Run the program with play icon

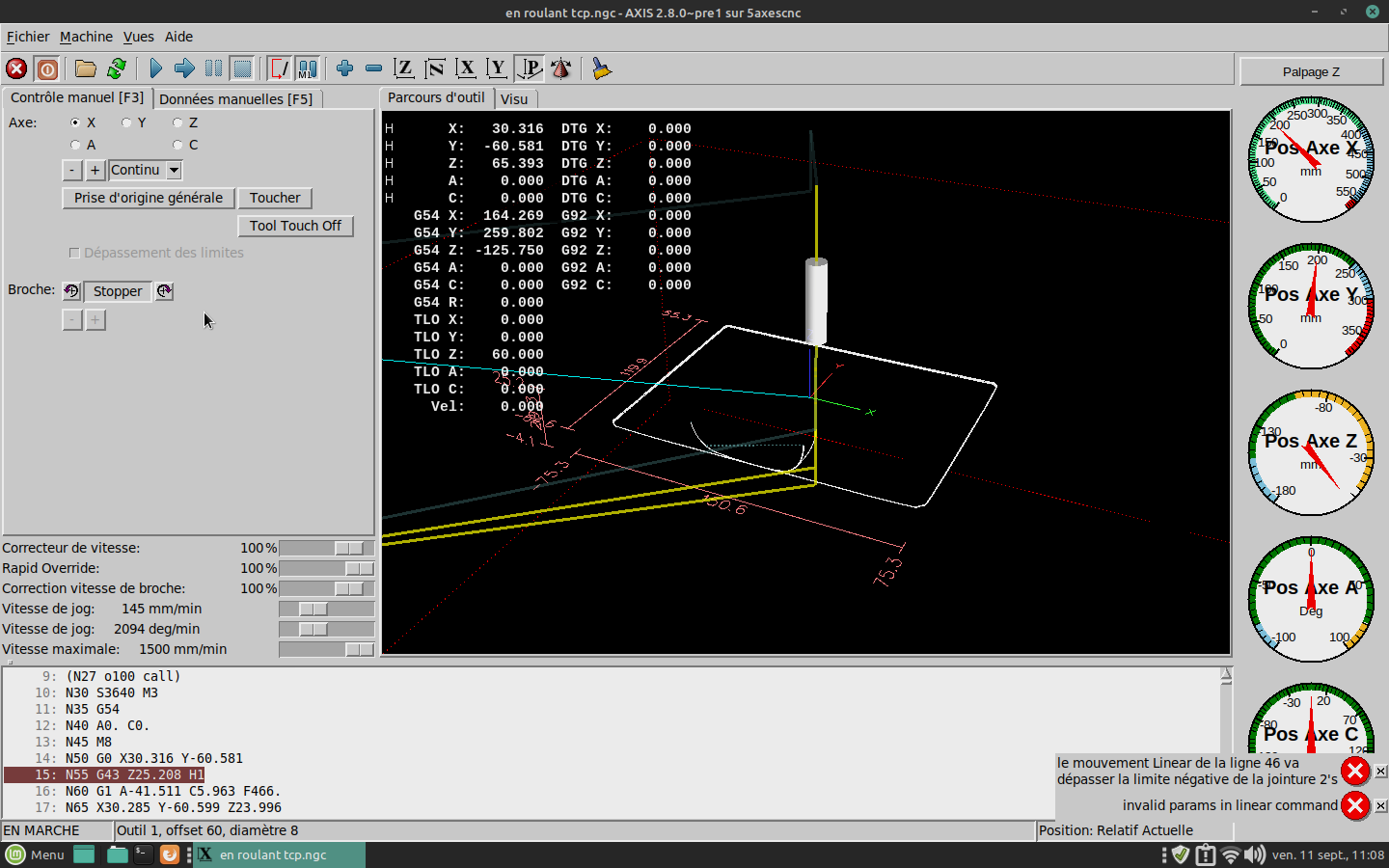pyautogui.click(x=155, y=68)
